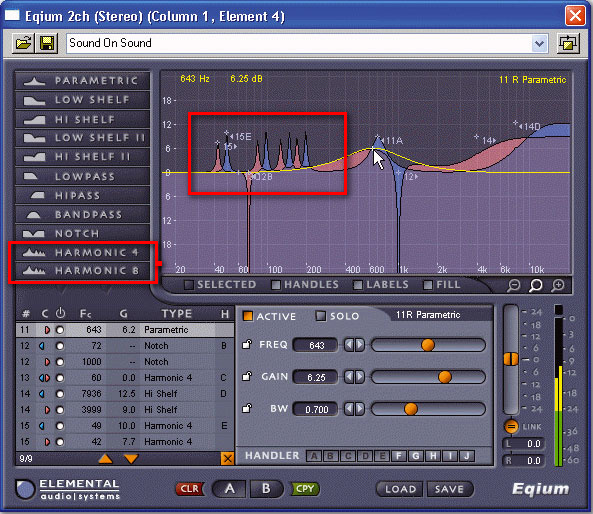Choose the Low Shelf II filter
The height and width of the screenshot is (514, 593).
pos(82,138)
